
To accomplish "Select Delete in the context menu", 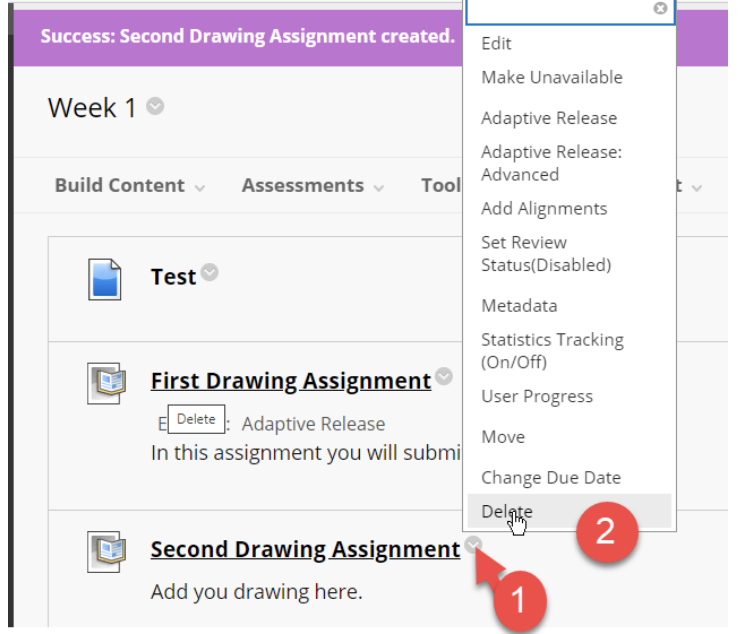I will tap(507, 511).
